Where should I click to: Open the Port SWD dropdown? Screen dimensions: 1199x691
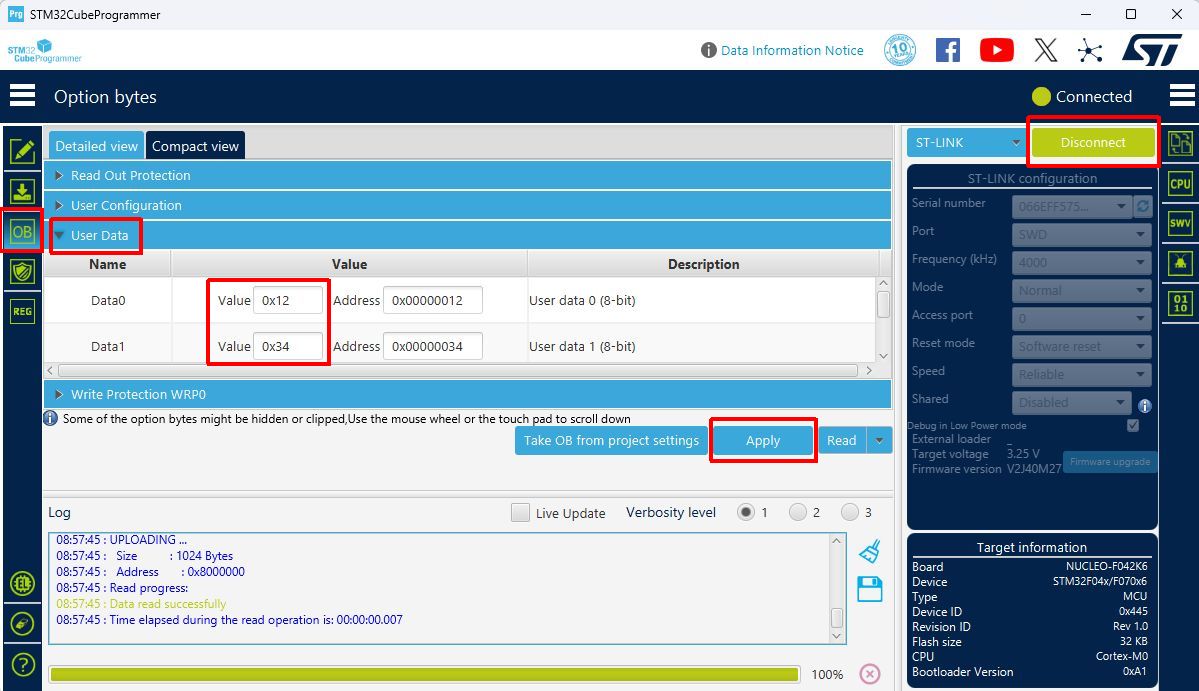1081,234
